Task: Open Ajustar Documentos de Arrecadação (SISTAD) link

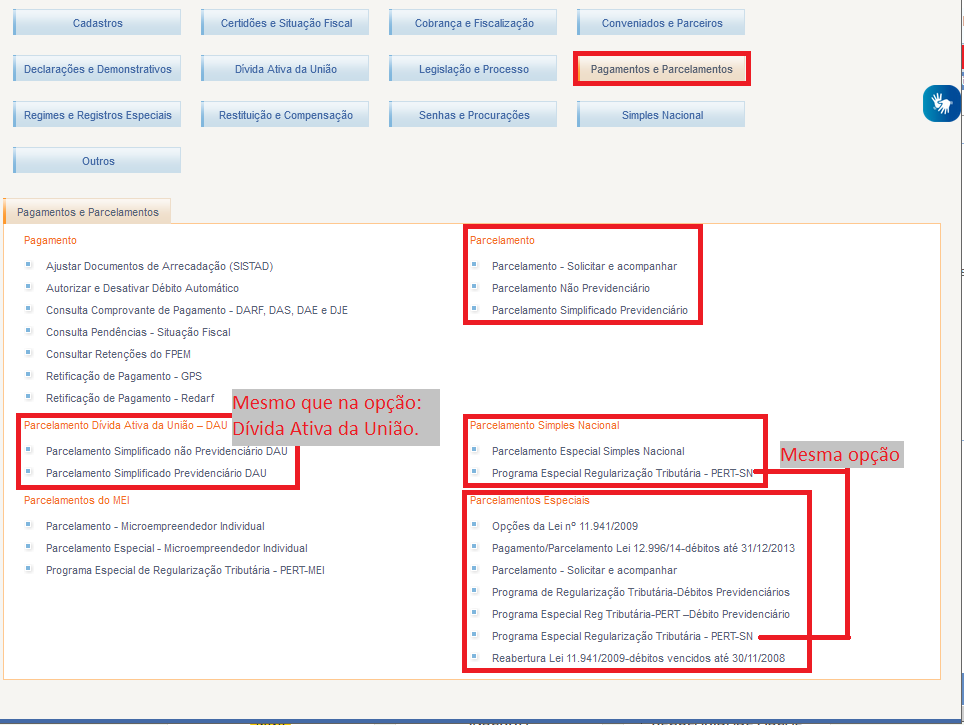Action: click(x=159, y=266)
